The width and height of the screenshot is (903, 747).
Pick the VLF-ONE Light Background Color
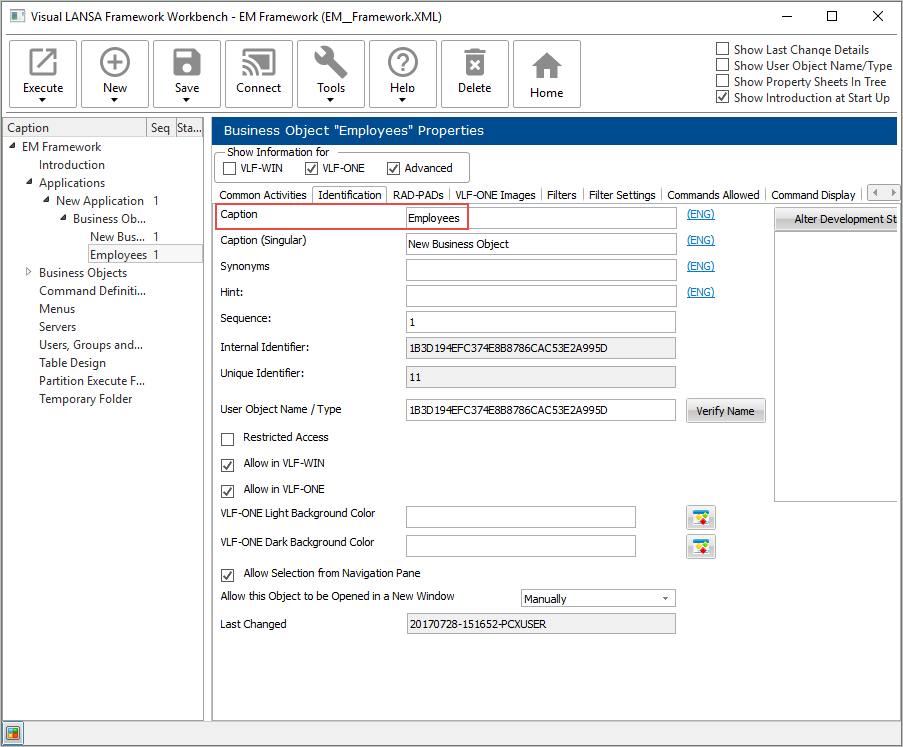(x=701, y=517)
